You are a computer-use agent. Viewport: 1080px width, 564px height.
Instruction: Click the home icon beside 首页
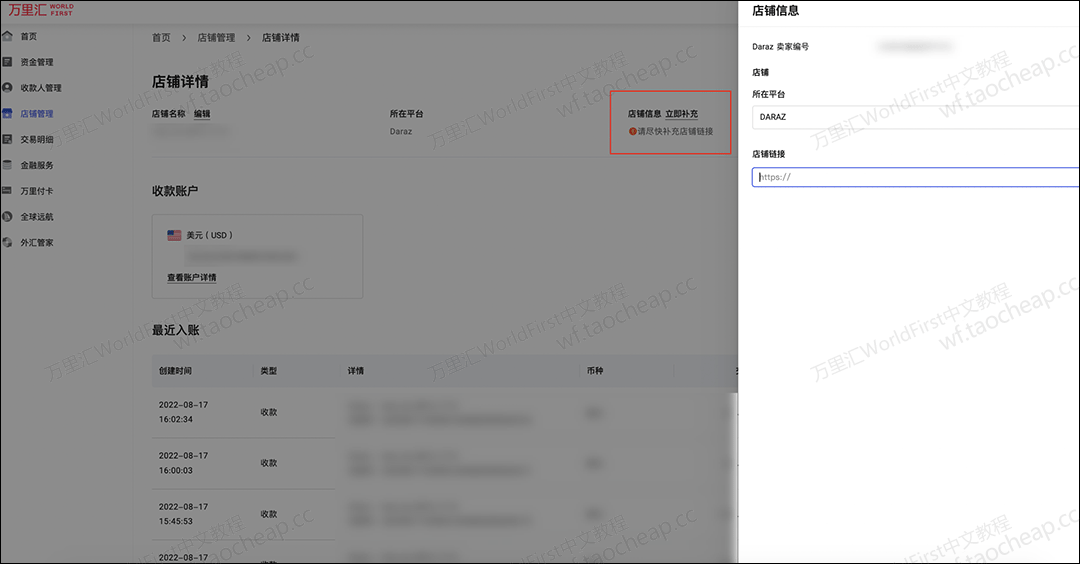click(x=7, y=36)
